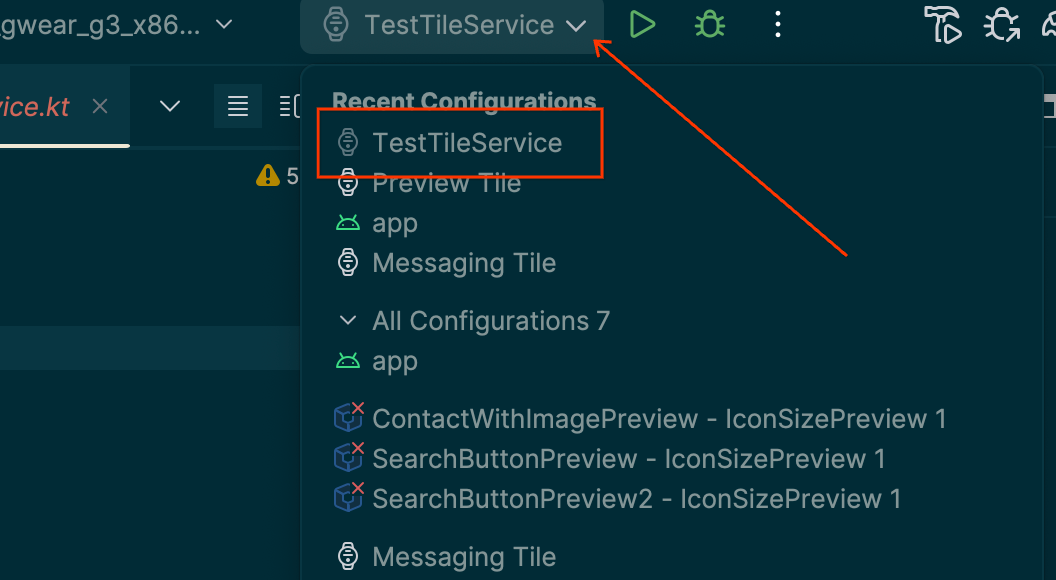This screenshot has height=580, width=1056.
Task: Attach debugger to Android process icon
Action: tap(1001, 25)
